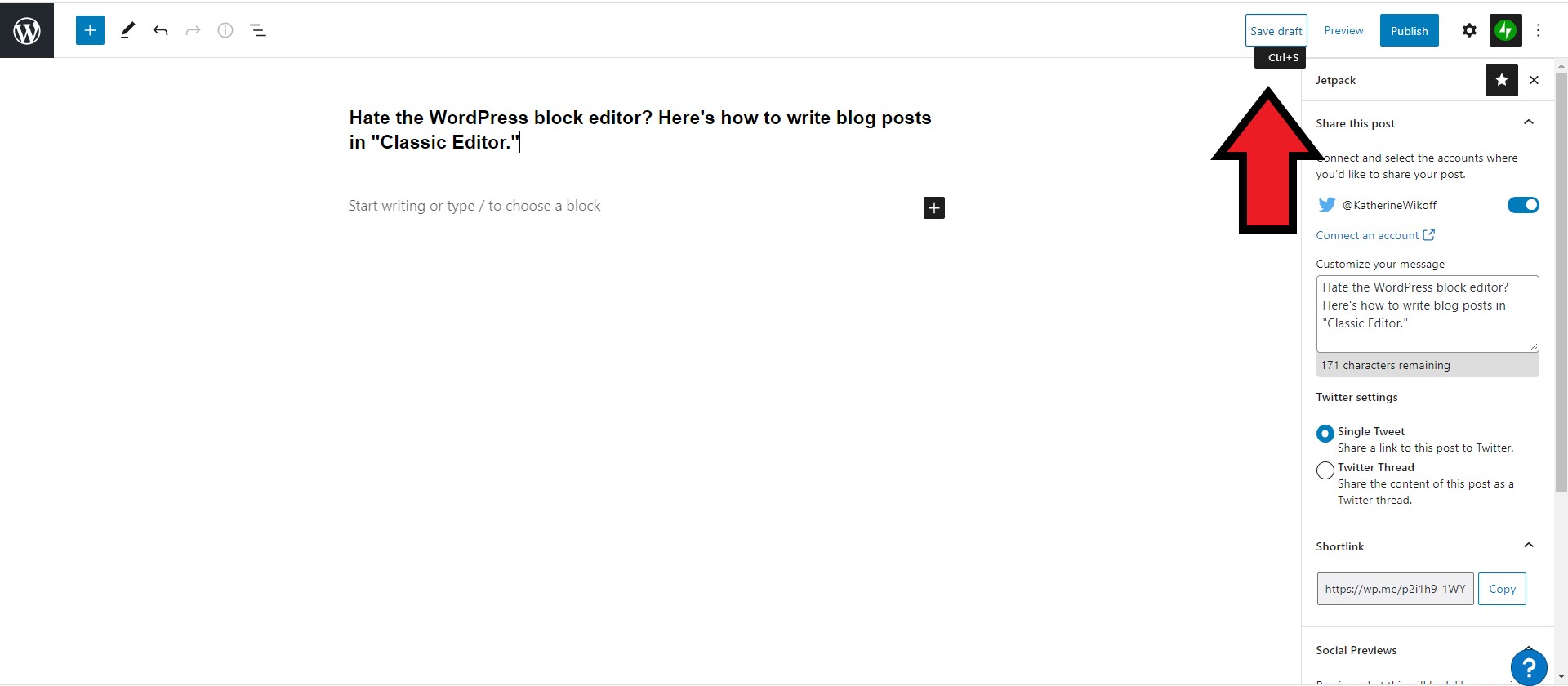Copy the shortlink with the Copy button
Image resolution: width=1568 pixels, height=686 pixels.
point(1502,589)
